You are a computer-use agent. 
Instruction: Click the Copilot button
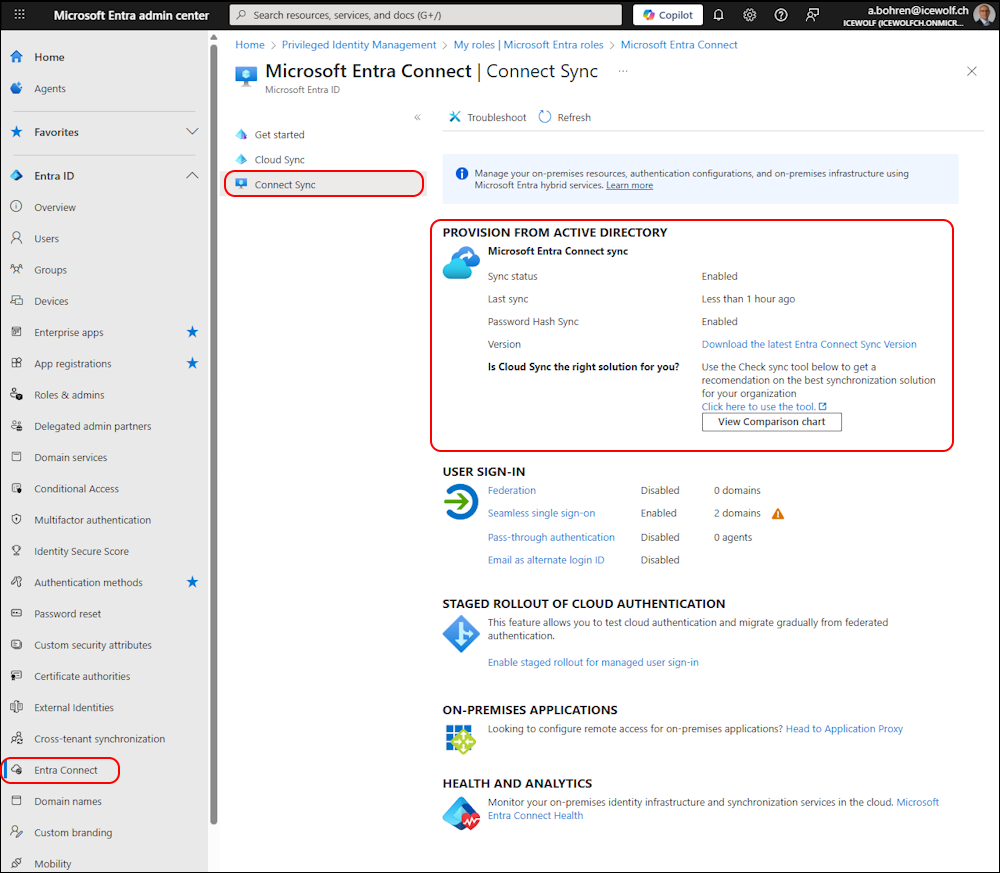668,15
